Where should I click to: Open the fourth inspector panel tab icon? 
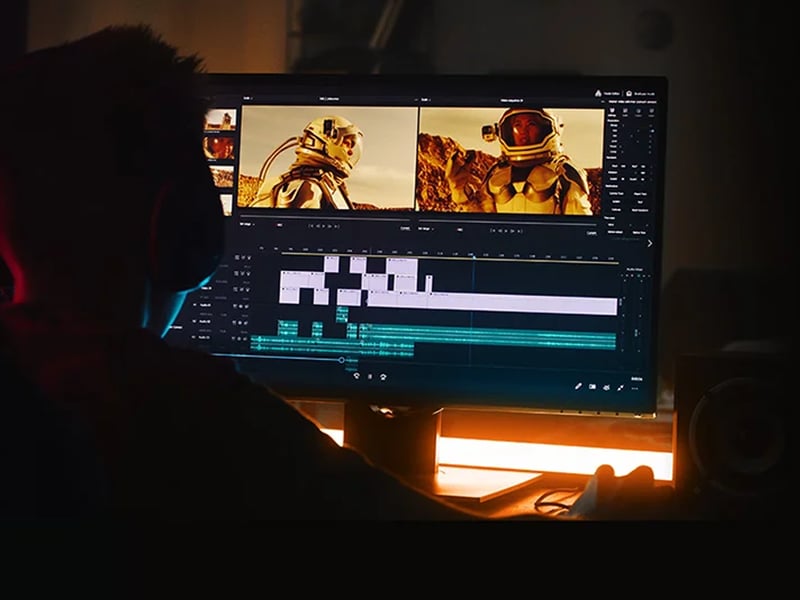point(652,112)
